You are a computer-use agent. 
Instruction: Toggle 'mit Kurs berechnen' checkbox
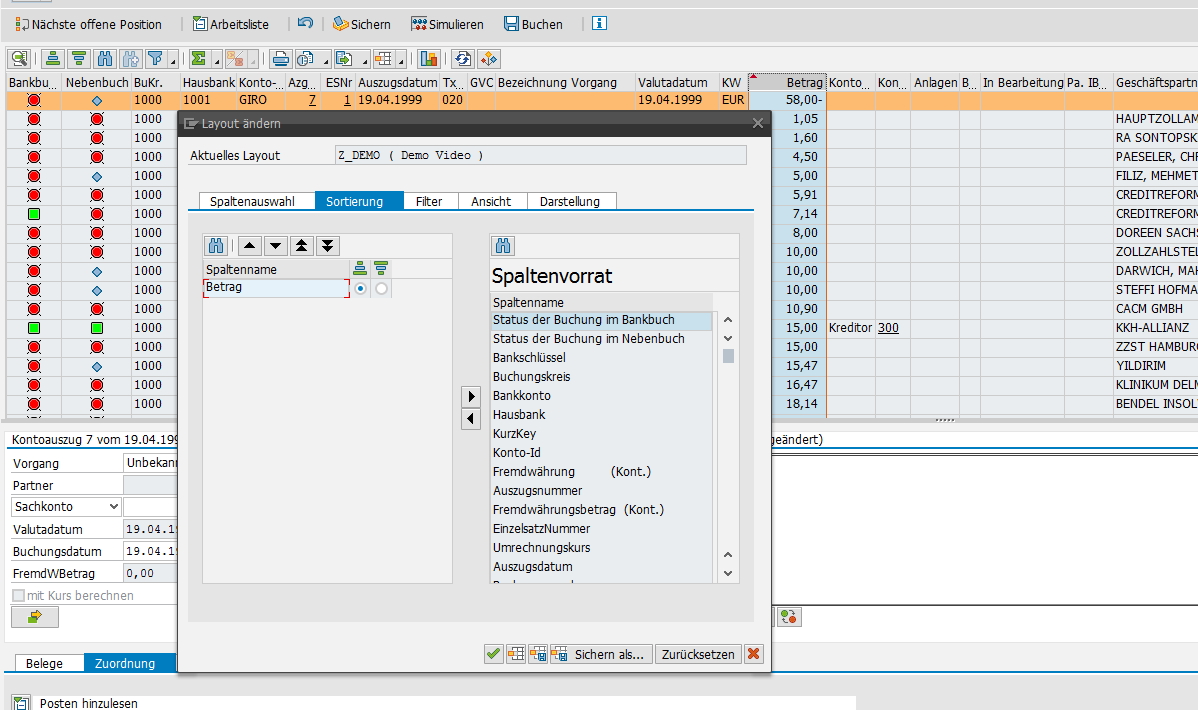[x=18, y=596]
